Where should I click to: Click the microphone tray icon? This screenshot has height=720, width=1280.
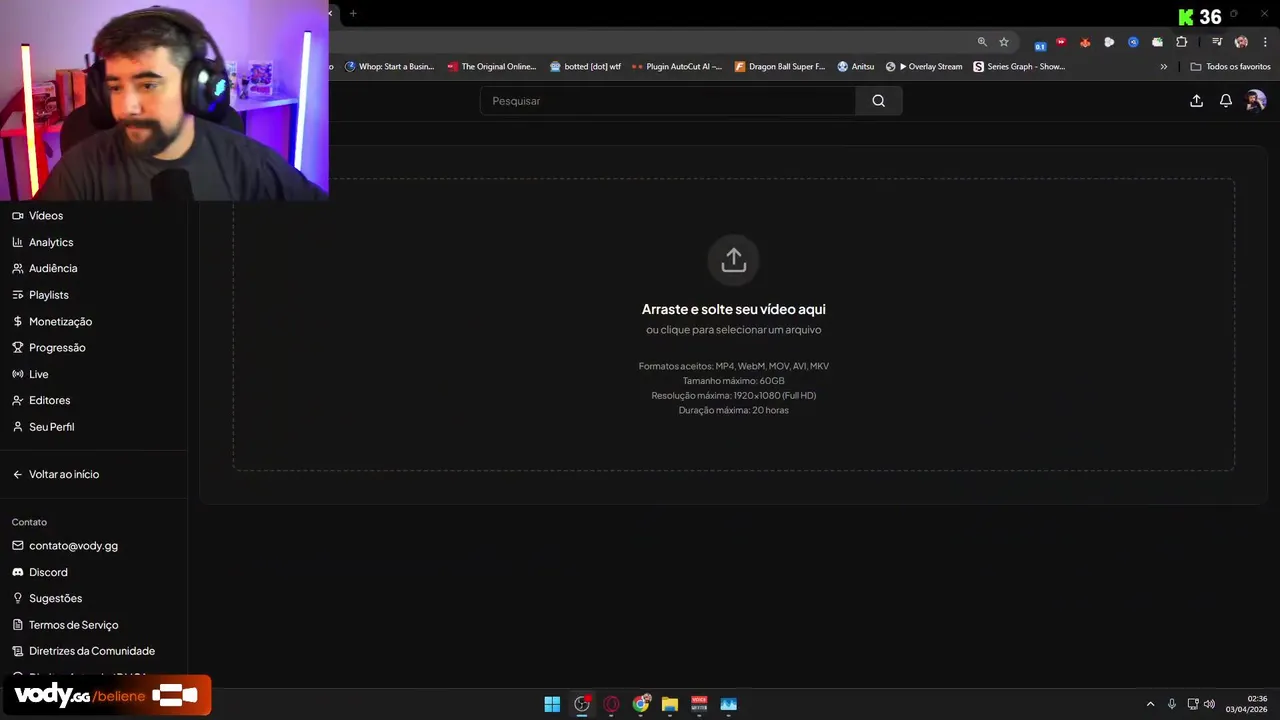[1172, 704]
